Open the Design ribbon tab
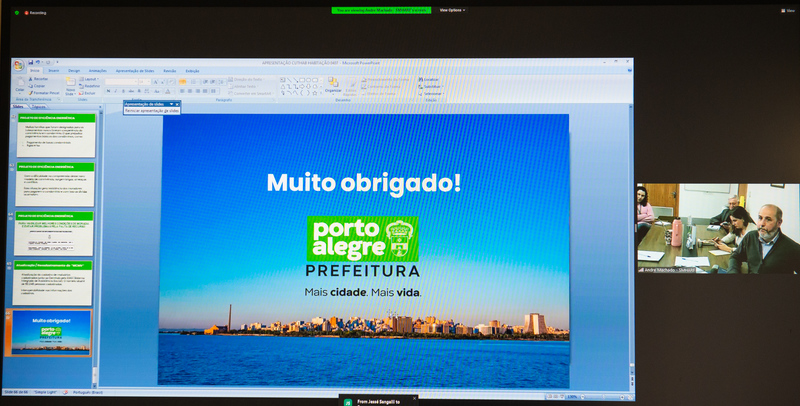This screenshot has width=800, height=406. tap(74, 71)
